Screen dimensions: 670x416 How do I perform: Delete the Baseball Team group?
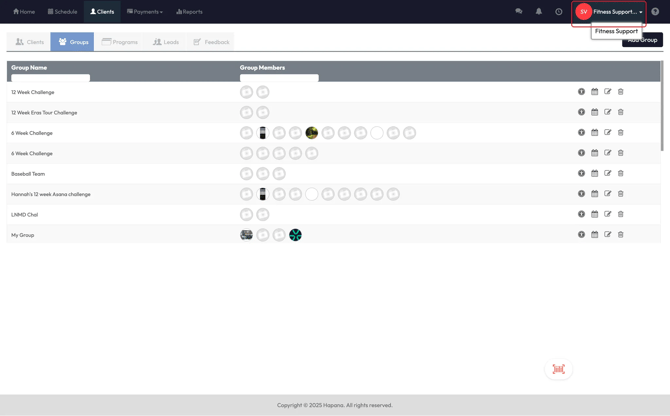(x=621, y=174)
